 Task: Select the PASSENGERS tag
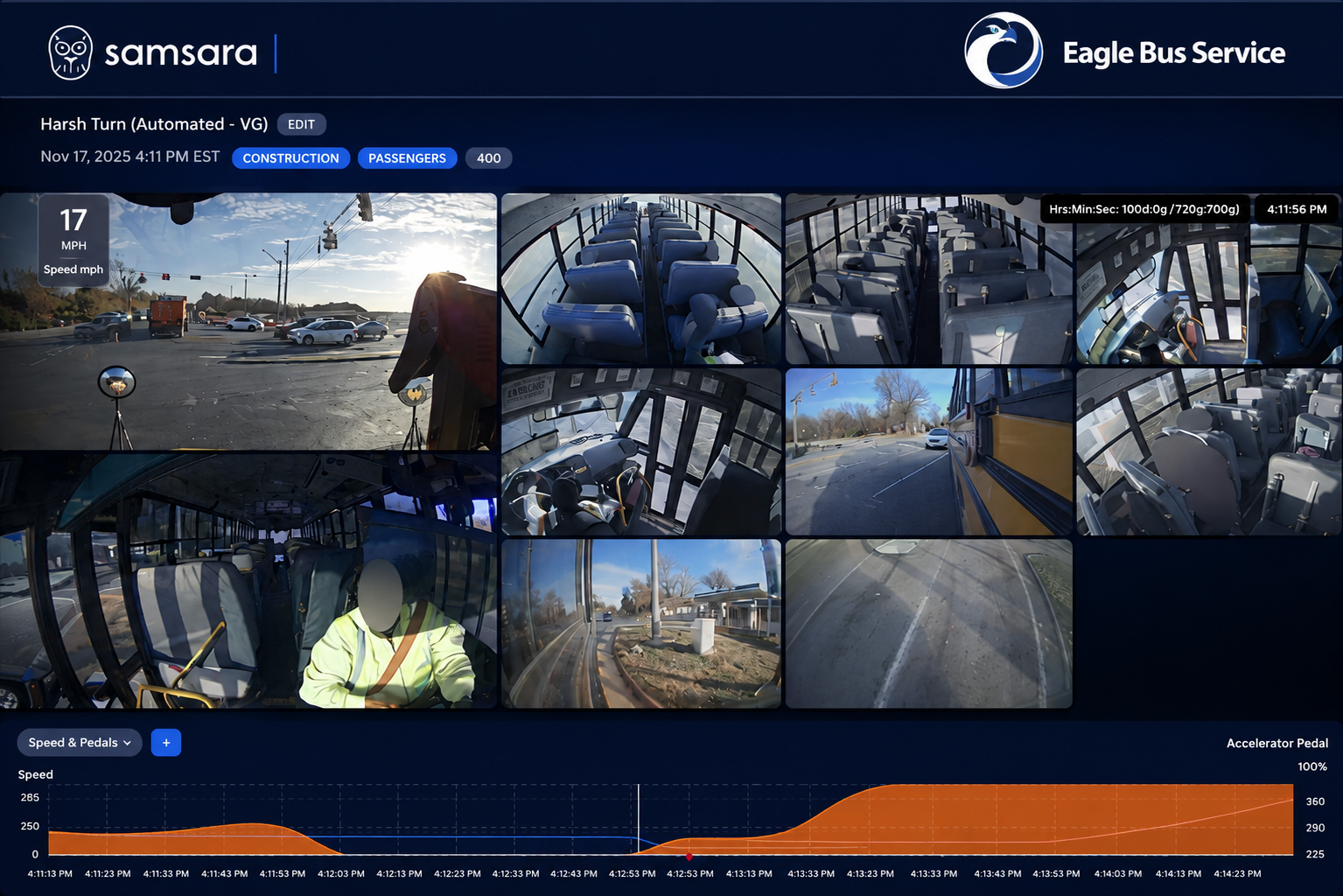[x=407, y=158]
